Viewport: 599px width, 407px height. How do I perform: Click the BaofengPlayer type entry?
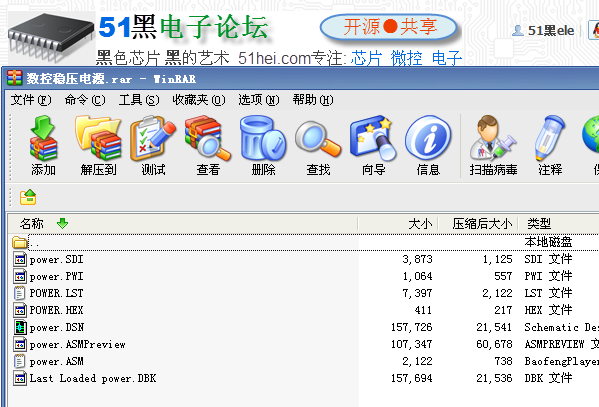coord(562,361)
